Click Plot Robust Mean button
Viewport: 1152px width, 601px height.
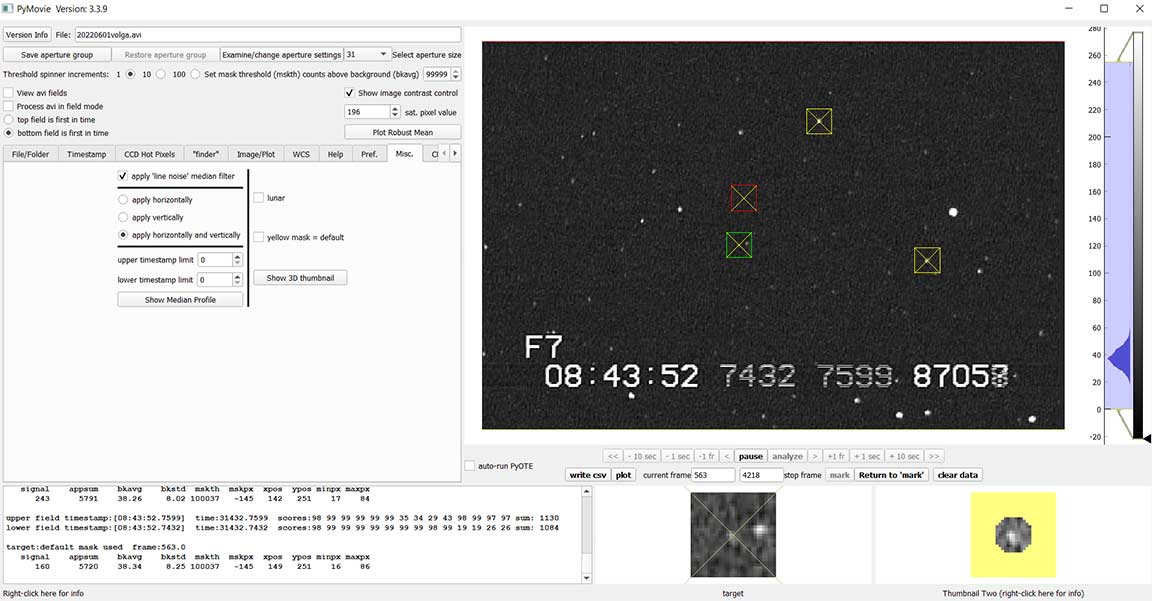(x=403, y=132)
